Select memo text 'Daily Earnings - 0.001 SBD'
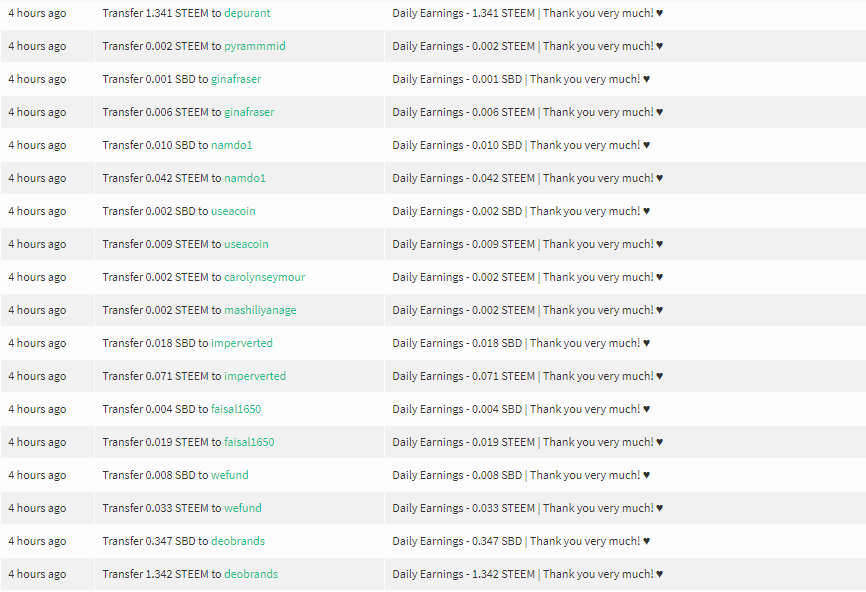Screen dimensions: 866x592 (457, 79)
